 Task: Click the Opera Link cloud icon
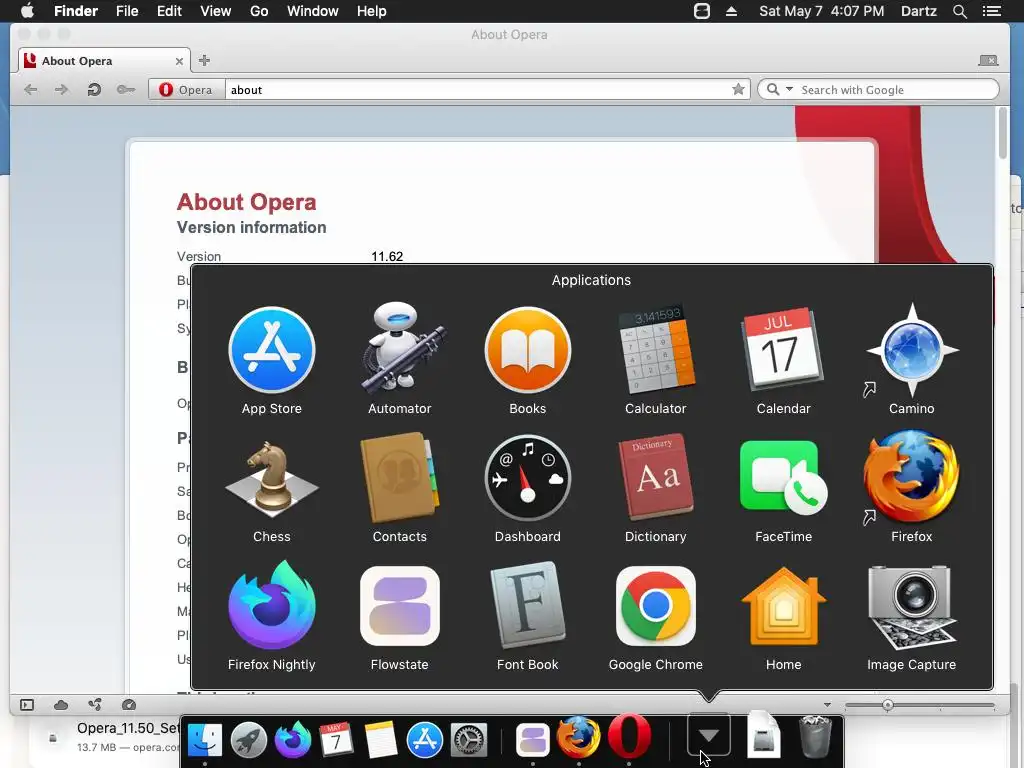[x=61, y=705]
